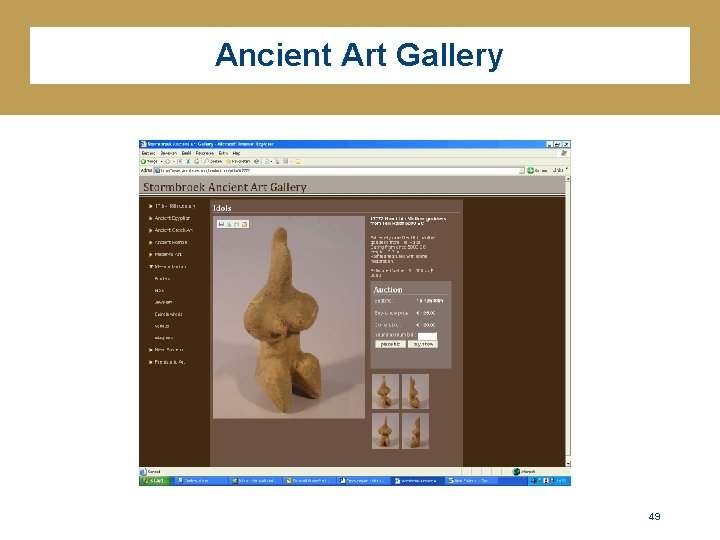
Task: Click the Windows Start button
Action: [155, 481]
